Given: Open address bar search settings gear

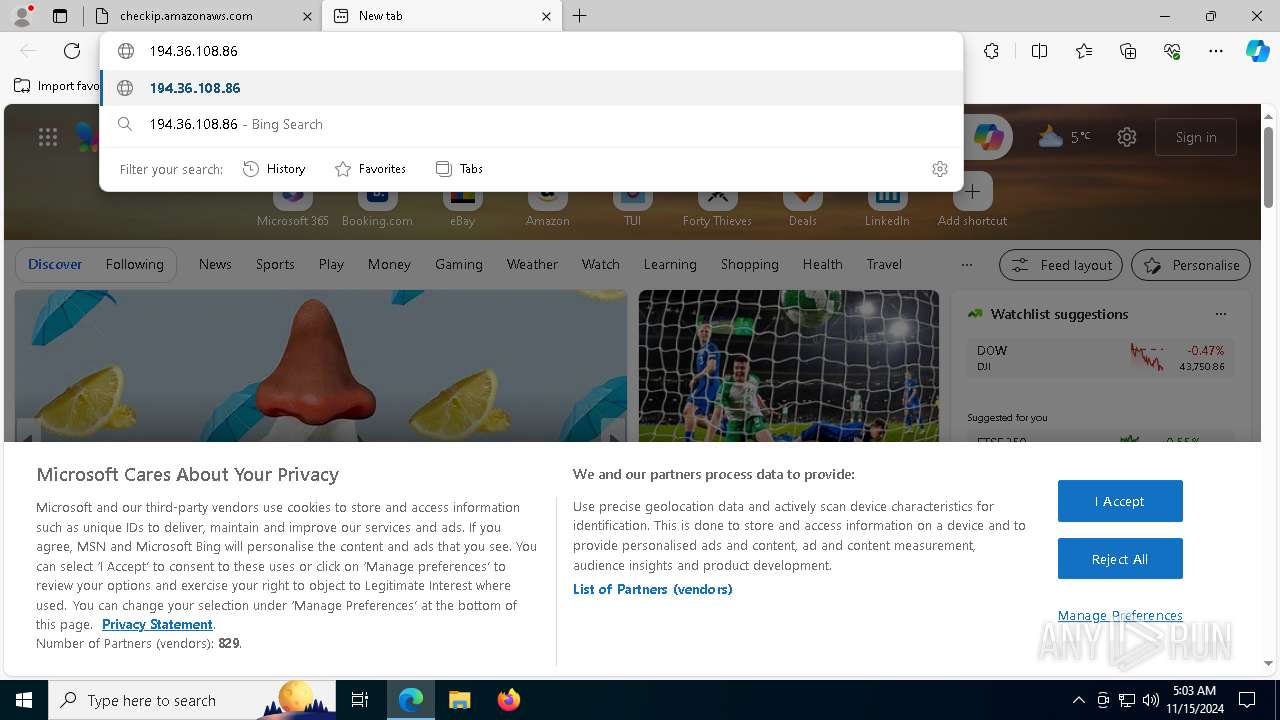Looking at the screenshot, I should point(939,169).
